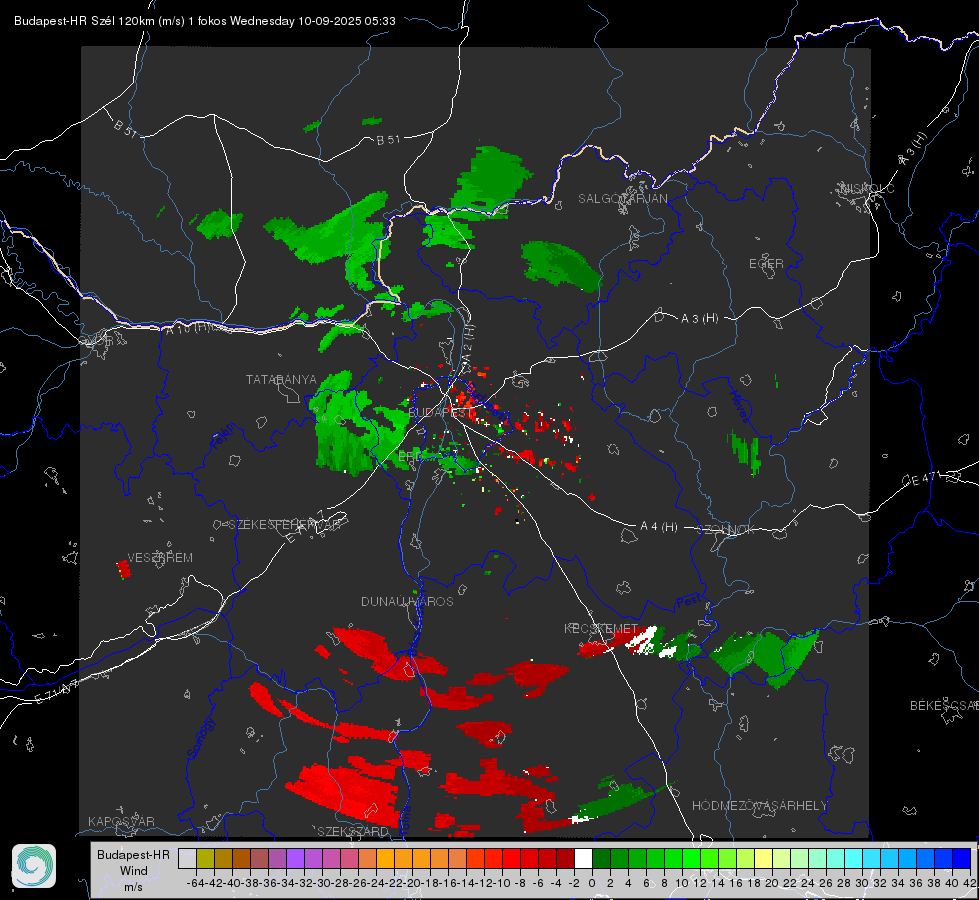Click the BUDAPEST city label
Viewport: 979px width, 900px height.
pos(440,412)
